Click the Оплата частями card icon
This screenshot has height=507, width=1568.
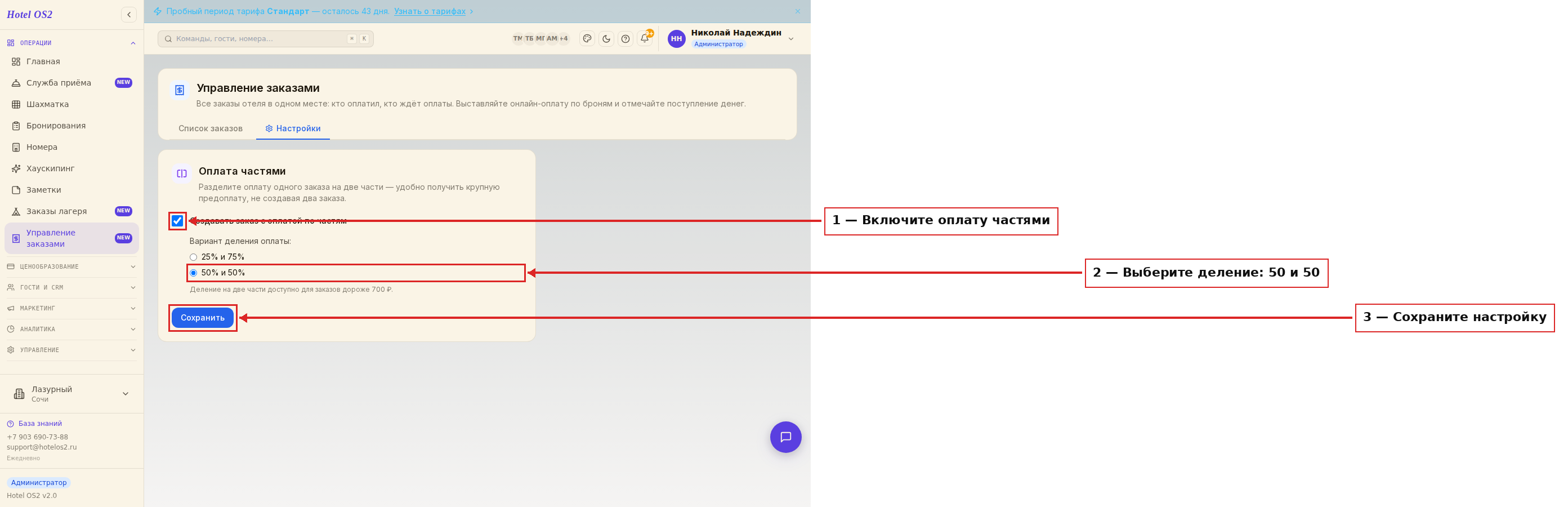[x=181, y=174]
